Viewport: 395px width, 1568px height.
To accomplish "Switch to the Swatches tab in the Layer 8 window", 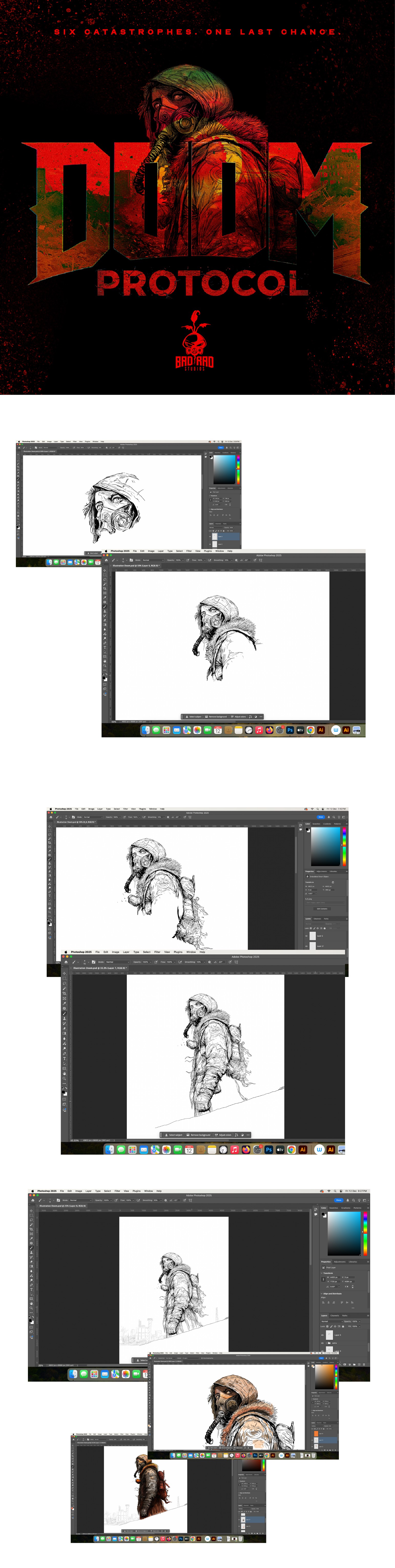I will coord(334,1208).
